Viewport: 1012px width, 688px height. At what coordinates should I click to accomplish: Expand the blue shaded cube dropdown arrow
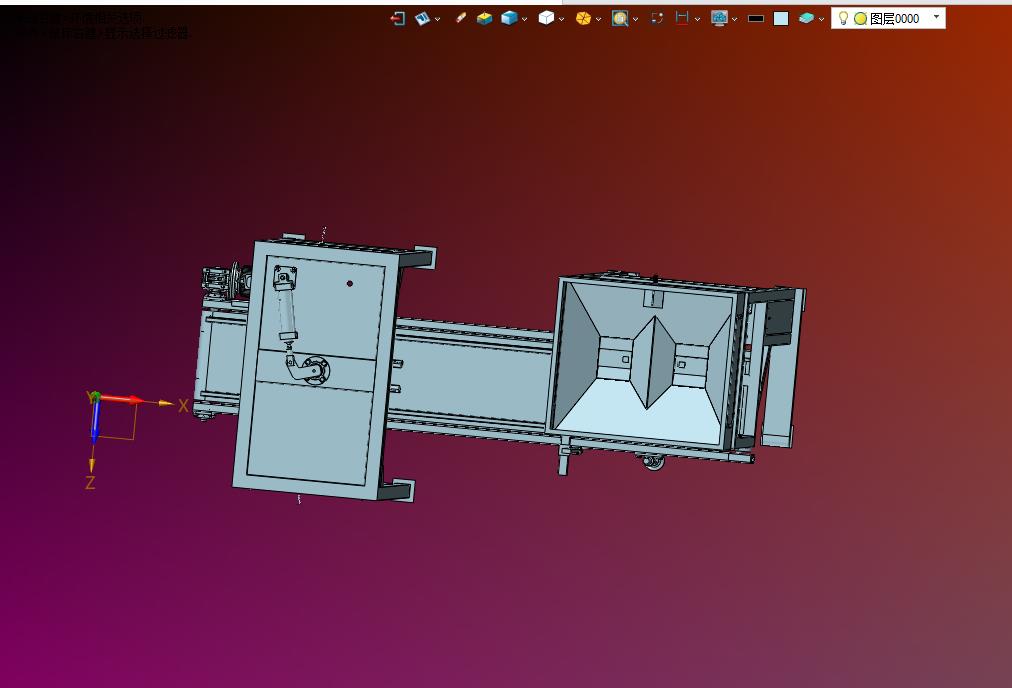(525, 19)
